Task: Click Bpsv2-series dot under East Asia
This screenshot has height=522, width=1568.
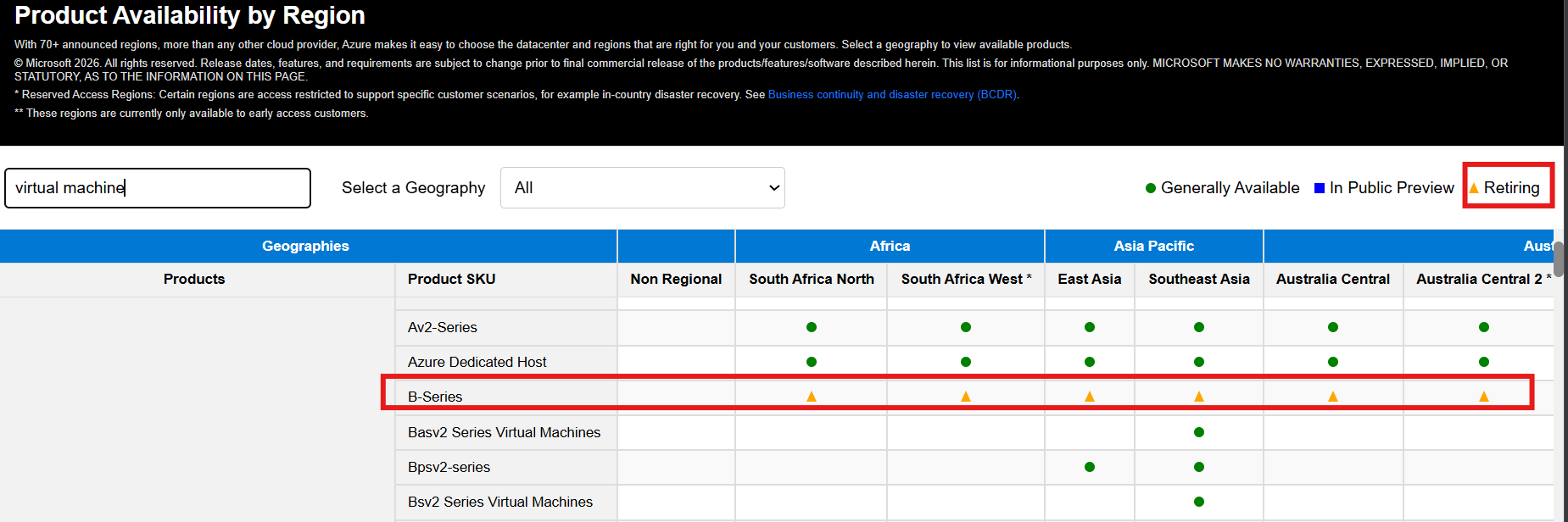Action: coord(1090,467)
